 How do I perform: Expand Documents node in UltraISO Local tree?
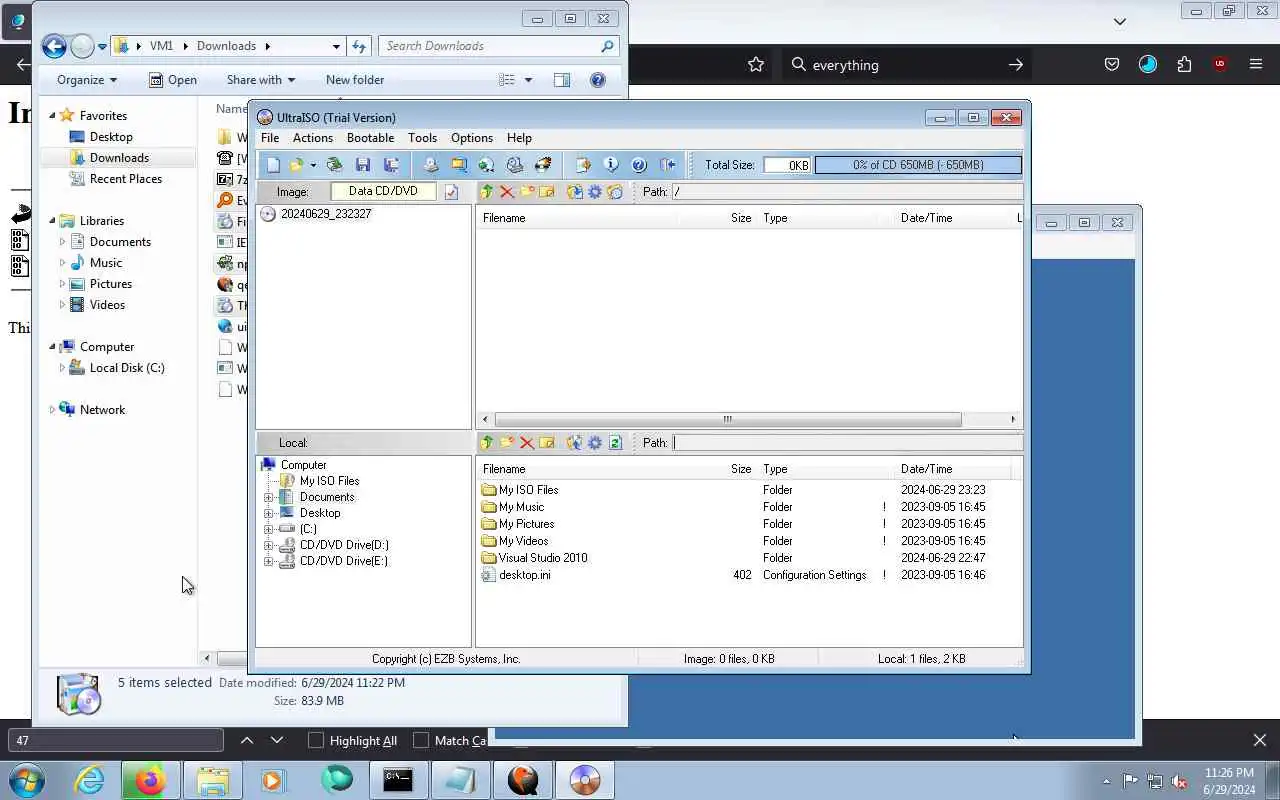pos(268,497)
